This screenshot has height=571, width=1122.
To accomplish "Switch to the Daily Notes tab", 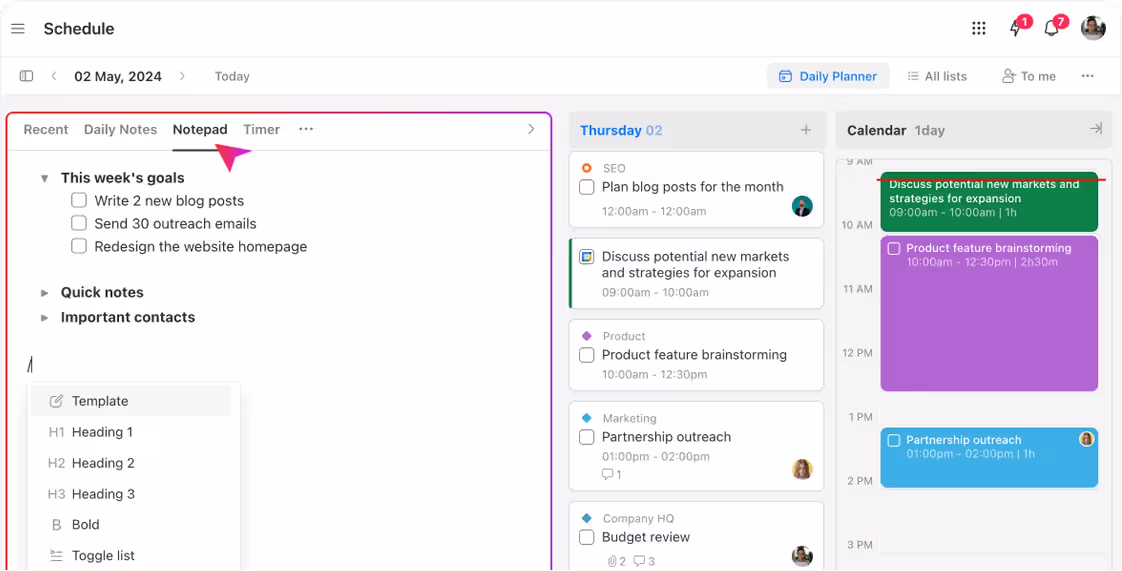I will [120, 129].
